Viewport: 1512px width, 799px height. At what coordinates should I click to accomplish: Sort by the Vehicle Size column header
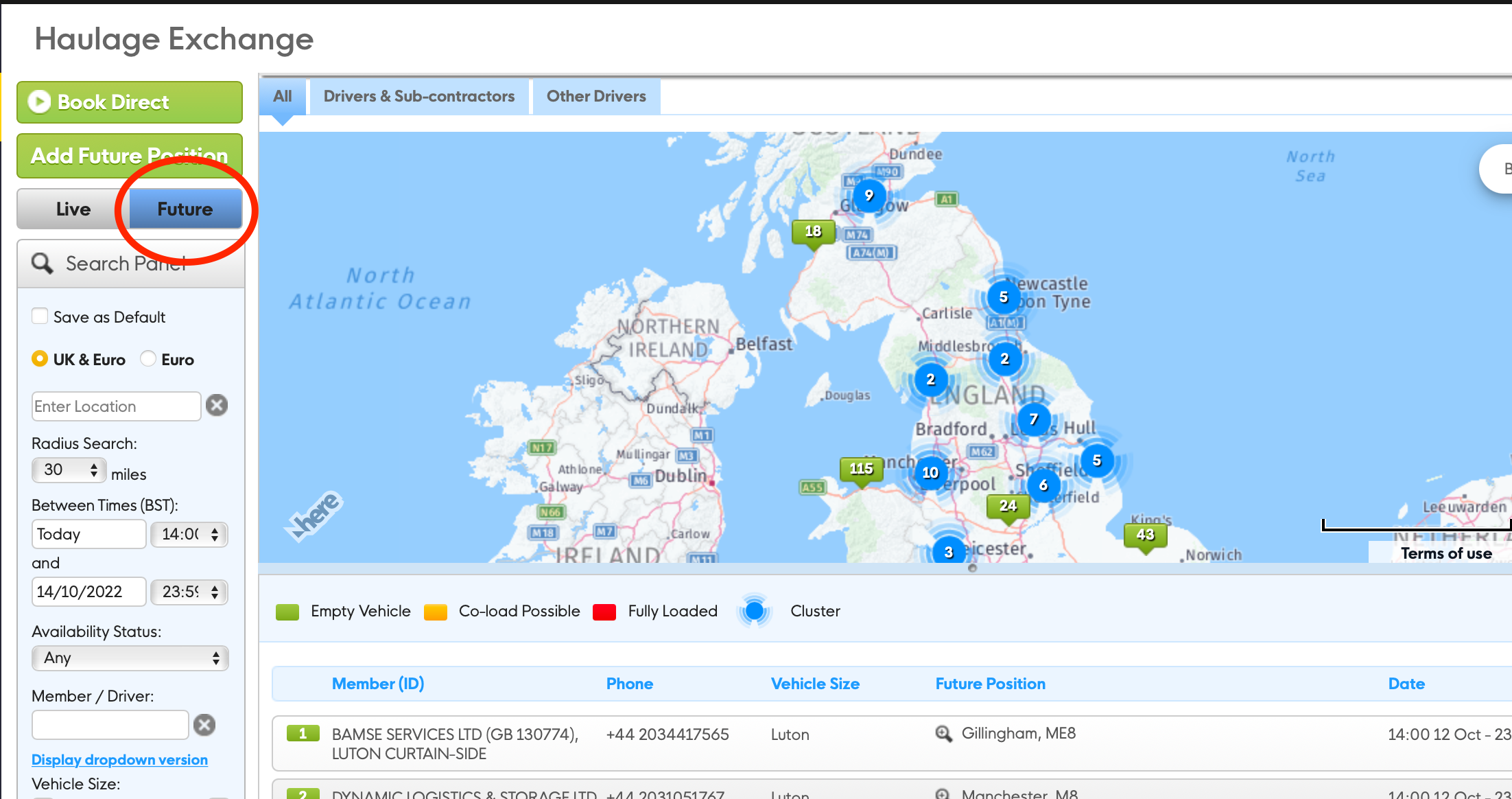(x=815, y=684)
